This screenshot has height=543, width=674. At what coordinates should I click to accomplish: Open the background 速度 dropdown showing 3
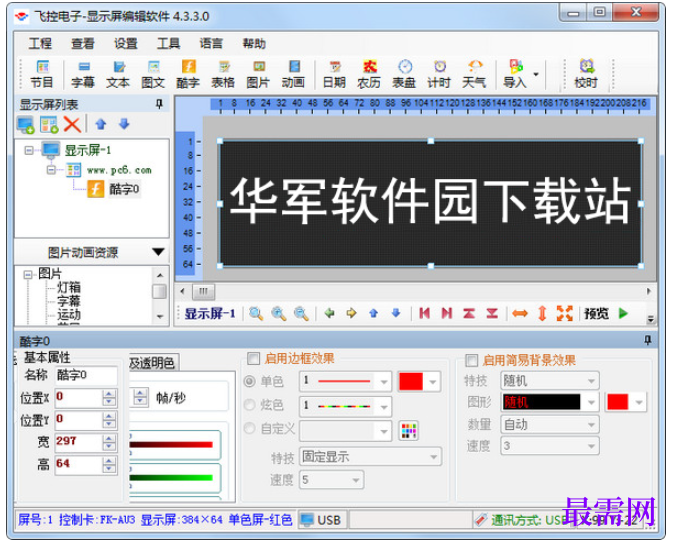click(x=550, y=446)
